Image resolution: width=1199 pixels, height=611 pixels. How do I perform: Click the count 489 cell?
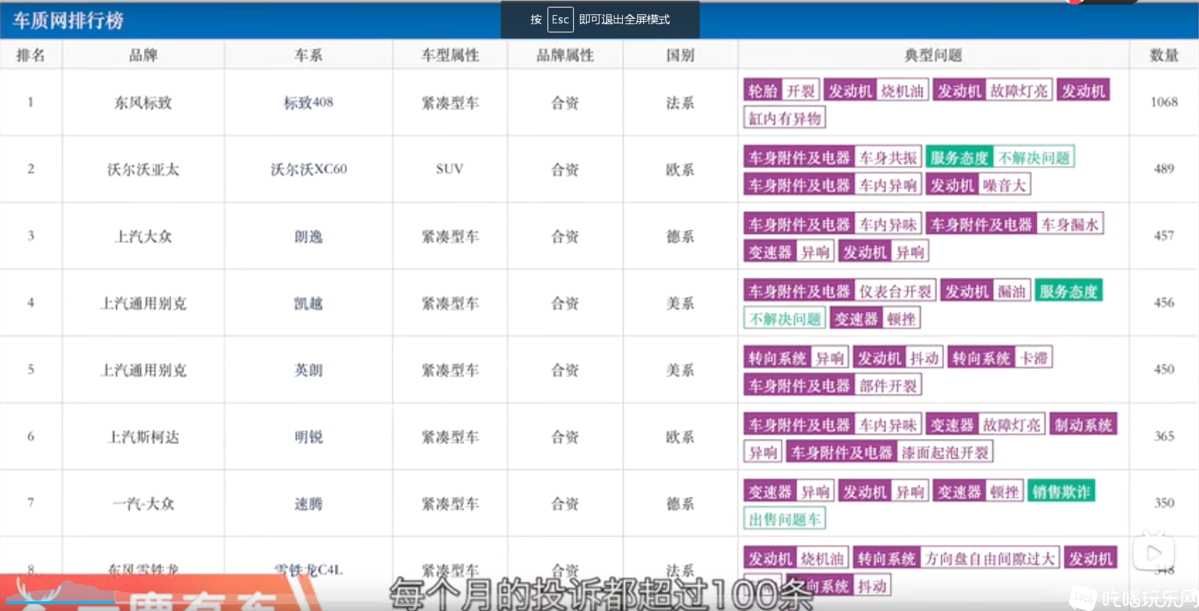click(1164, 169)
